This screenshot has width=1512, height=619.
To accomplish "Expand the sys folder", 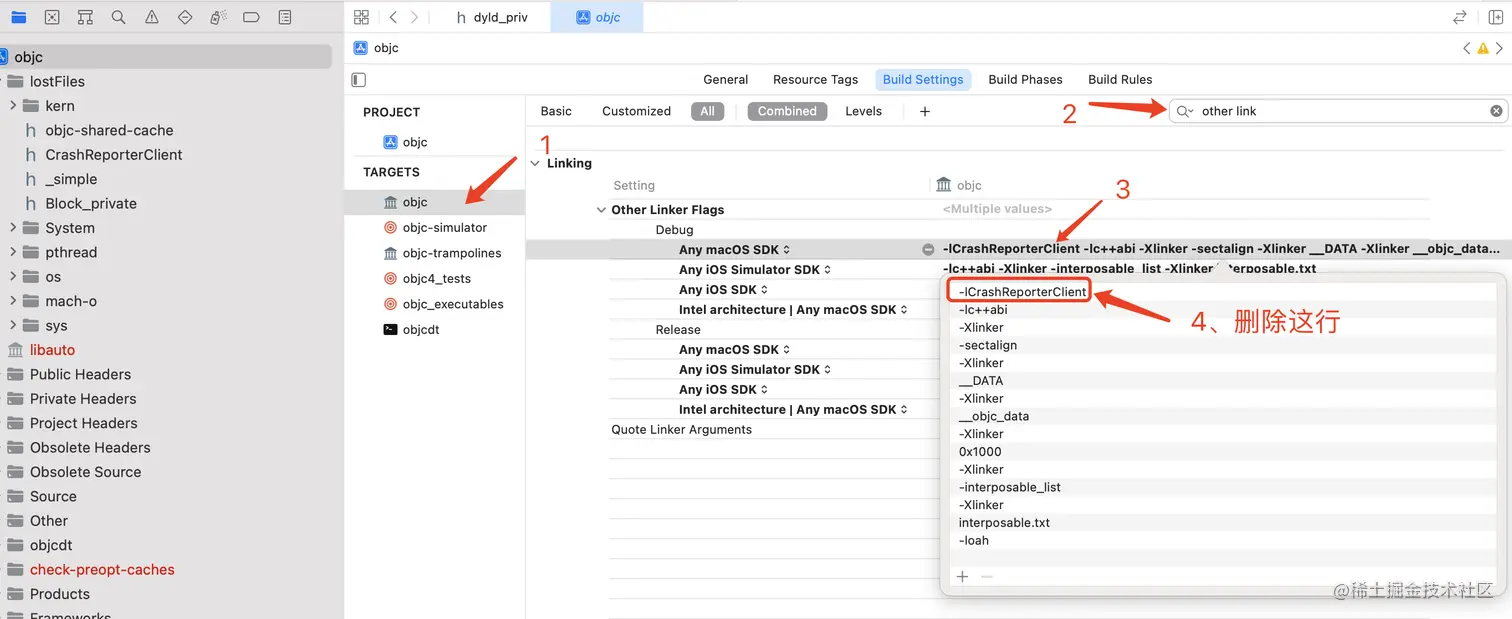I will pos(13,326).
